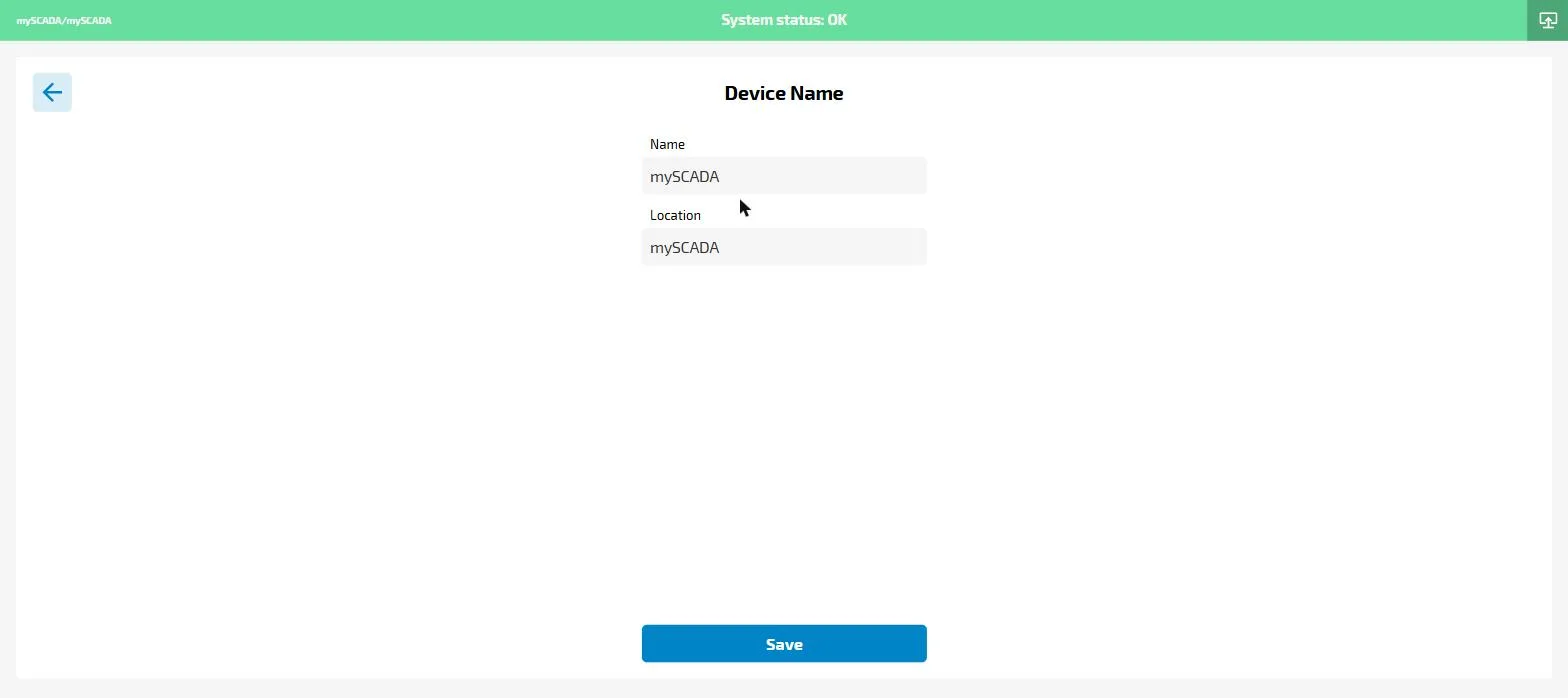Click the Location input field

click(784, 247)
